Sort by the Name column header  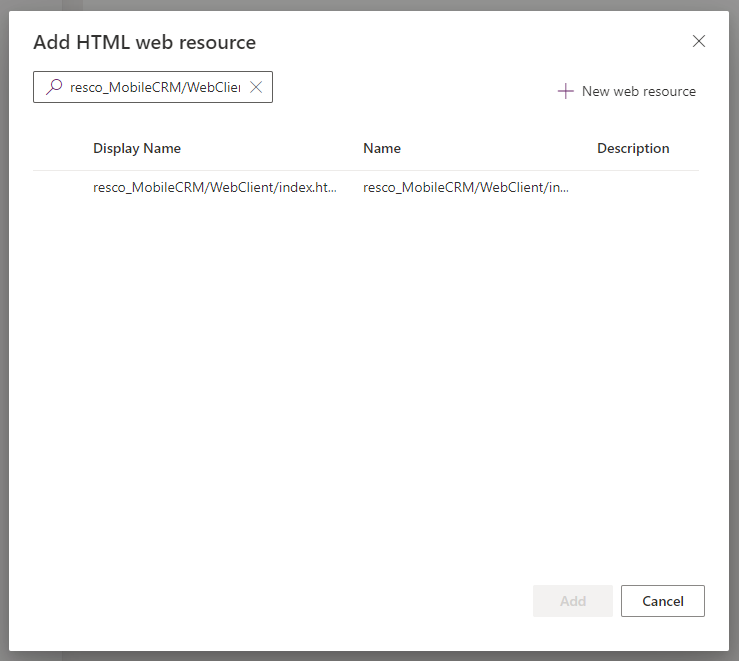382,148
